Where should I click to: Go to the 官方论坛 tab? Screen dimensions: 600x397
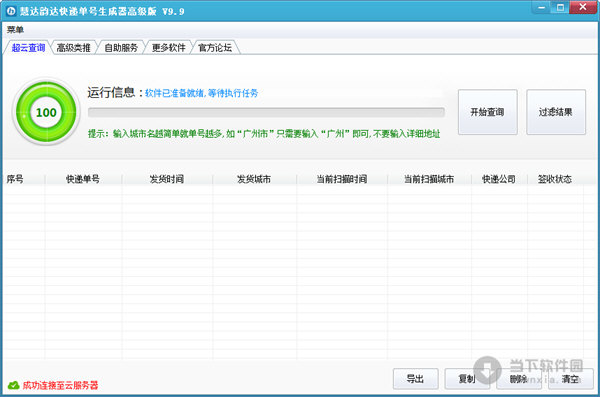click(x=215, y=48)
